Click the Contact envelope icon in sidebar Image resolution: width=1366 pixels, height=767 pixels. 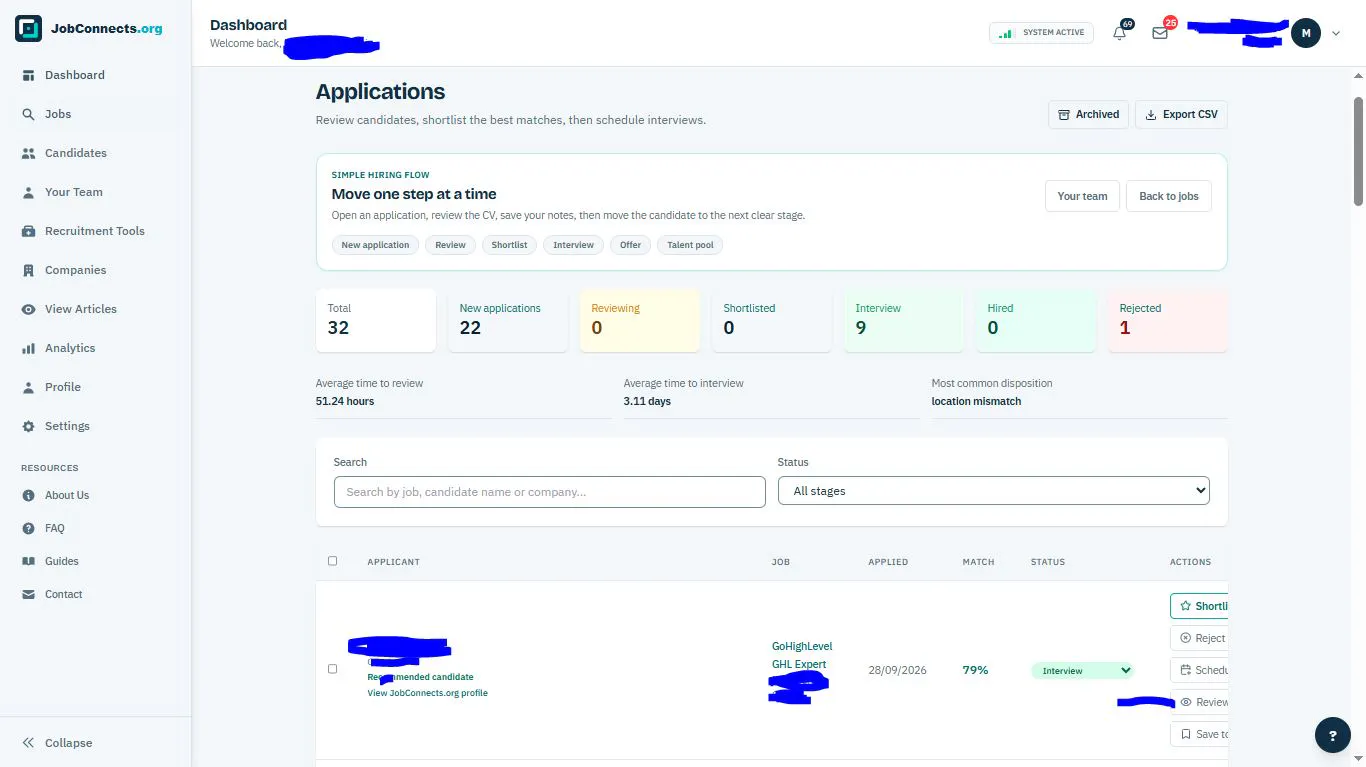point(28,594)
